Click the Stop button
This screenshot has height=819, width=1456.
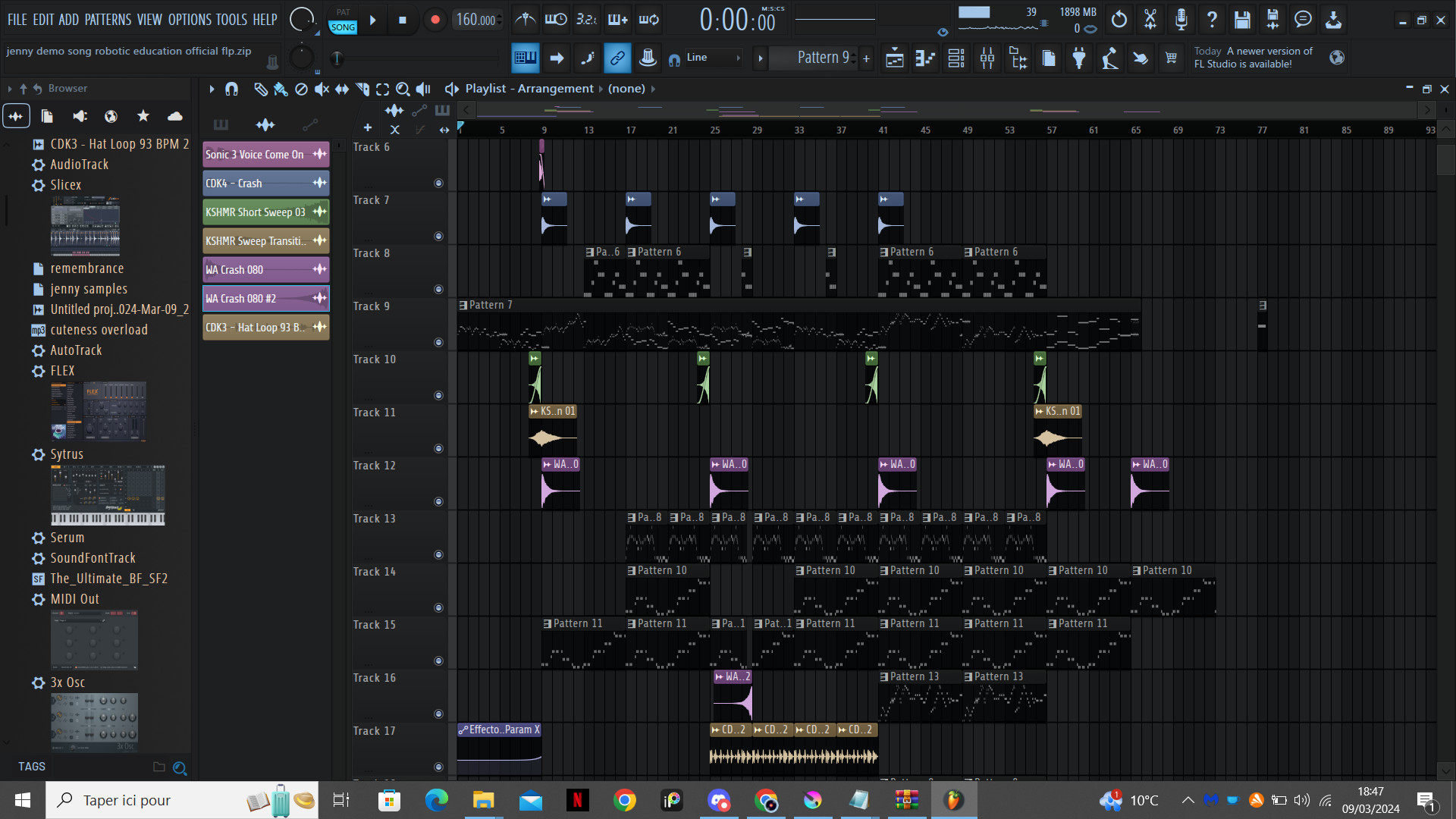click(x=403, y=20)
